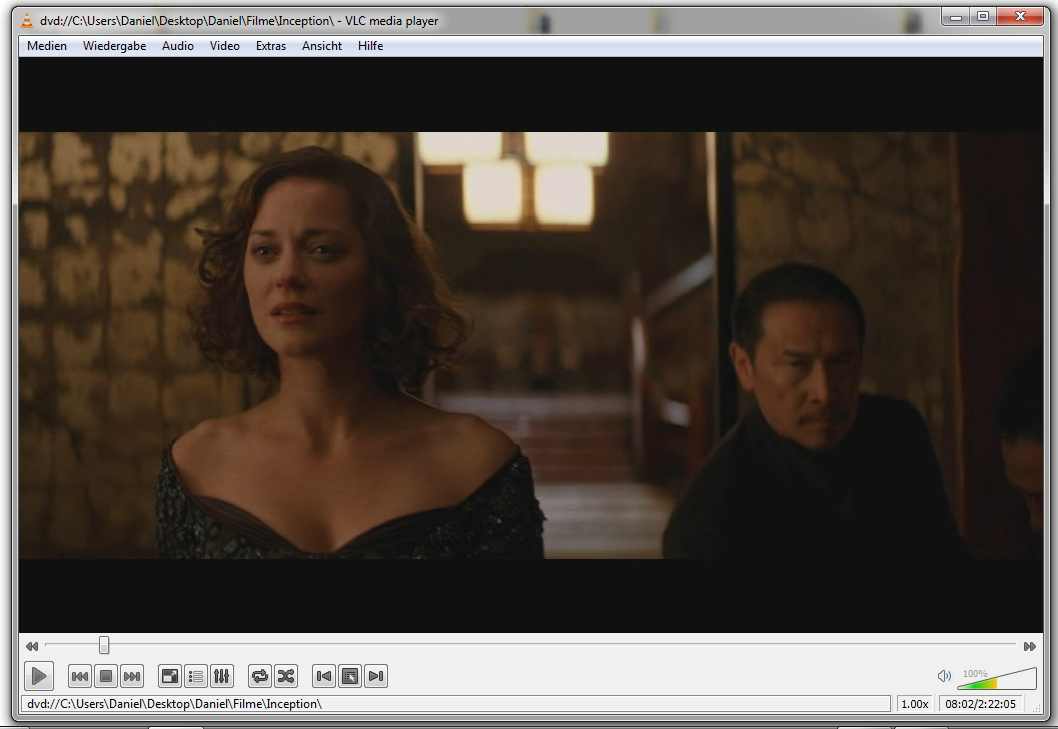Click the video display area
Screen dimensions: 1058x729
point(530,345)
